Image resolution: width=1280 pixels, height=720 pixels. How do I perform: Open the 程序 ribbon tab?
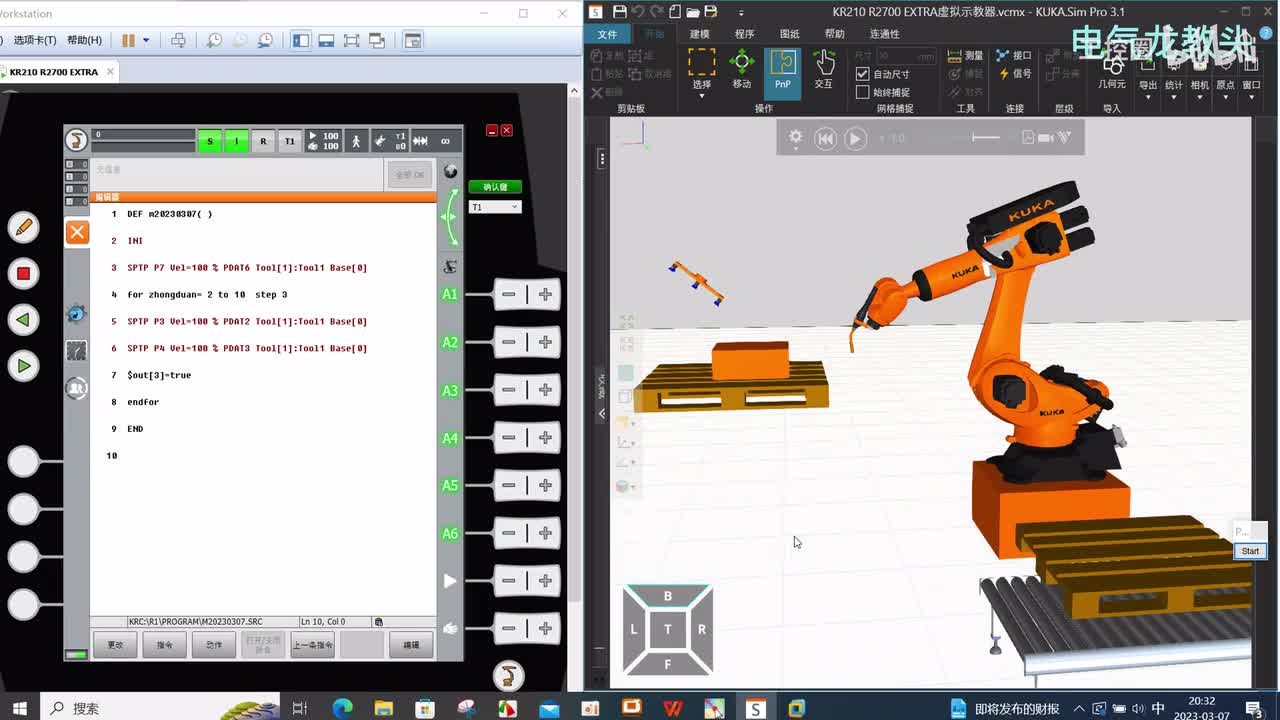click(x=744, y=34)
